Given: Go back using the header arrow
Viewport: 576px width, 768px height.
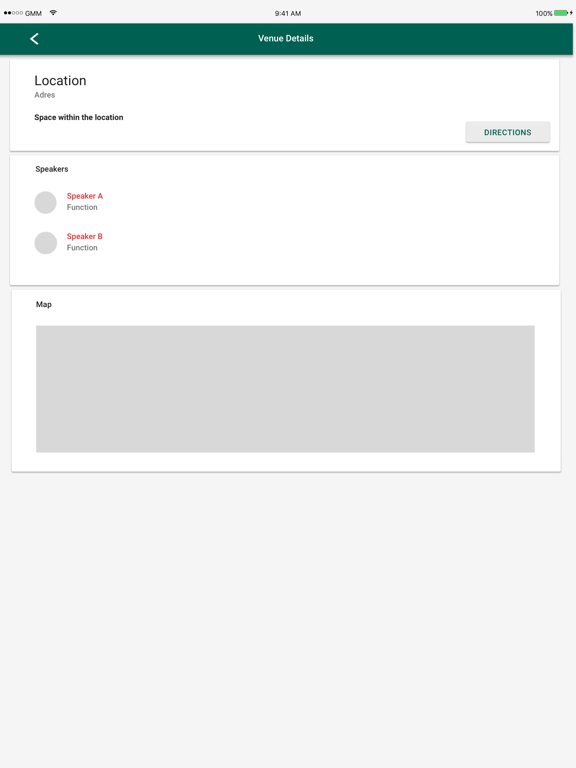Looking at the screenshot, I should coord(34,39).
